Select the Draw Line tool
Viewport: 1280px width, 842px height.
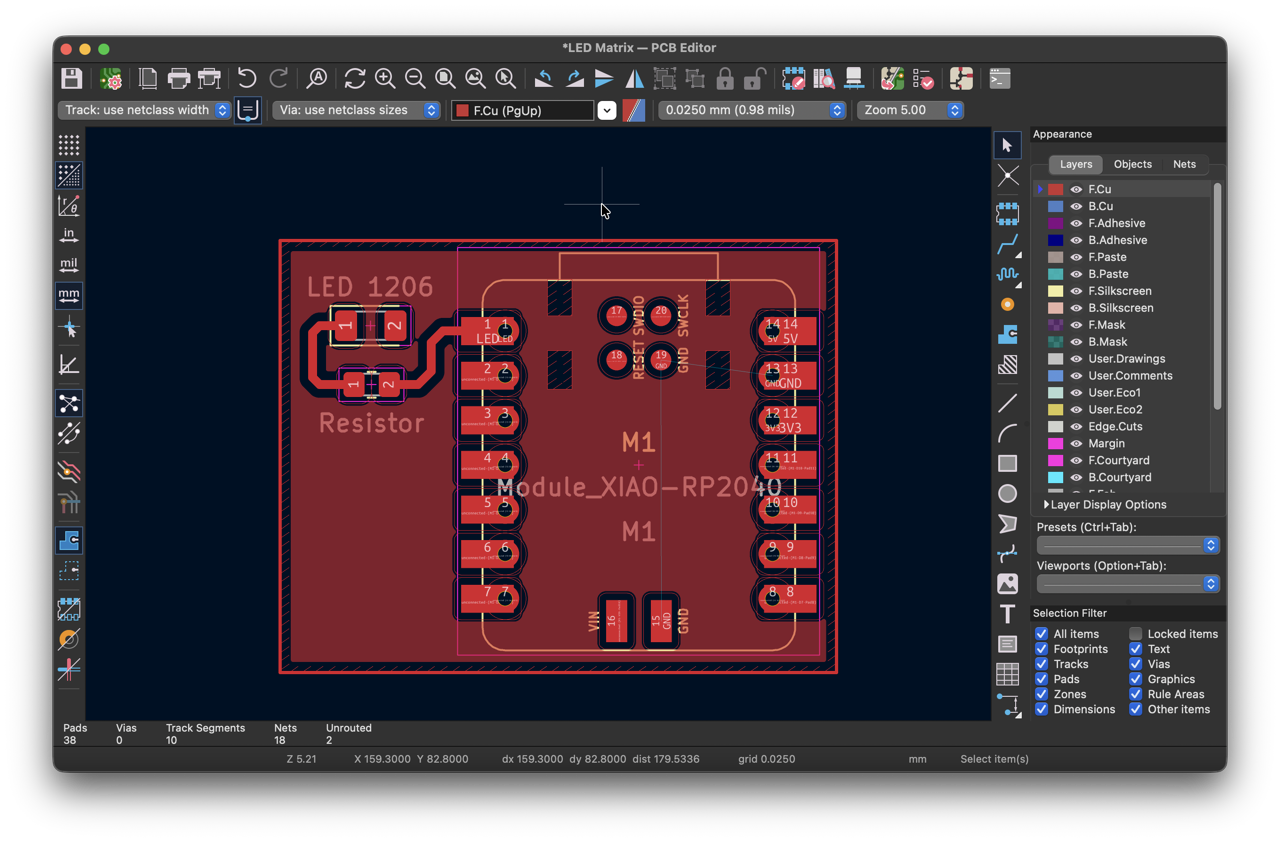pyautogui.click(x=1007, y=403)
